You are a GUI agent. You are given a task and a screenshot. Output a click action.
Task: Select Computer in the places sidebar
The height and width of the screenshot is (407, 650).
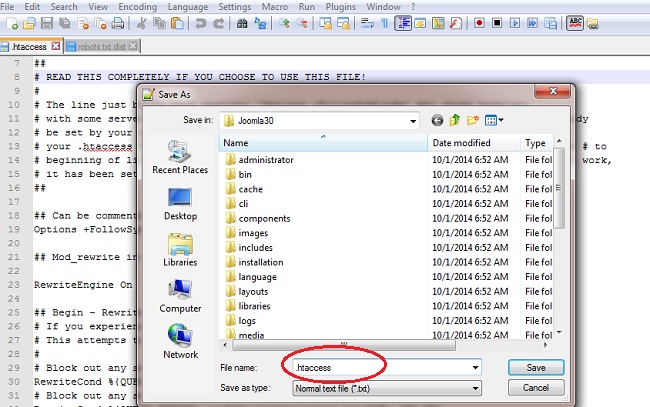point(180,297)
